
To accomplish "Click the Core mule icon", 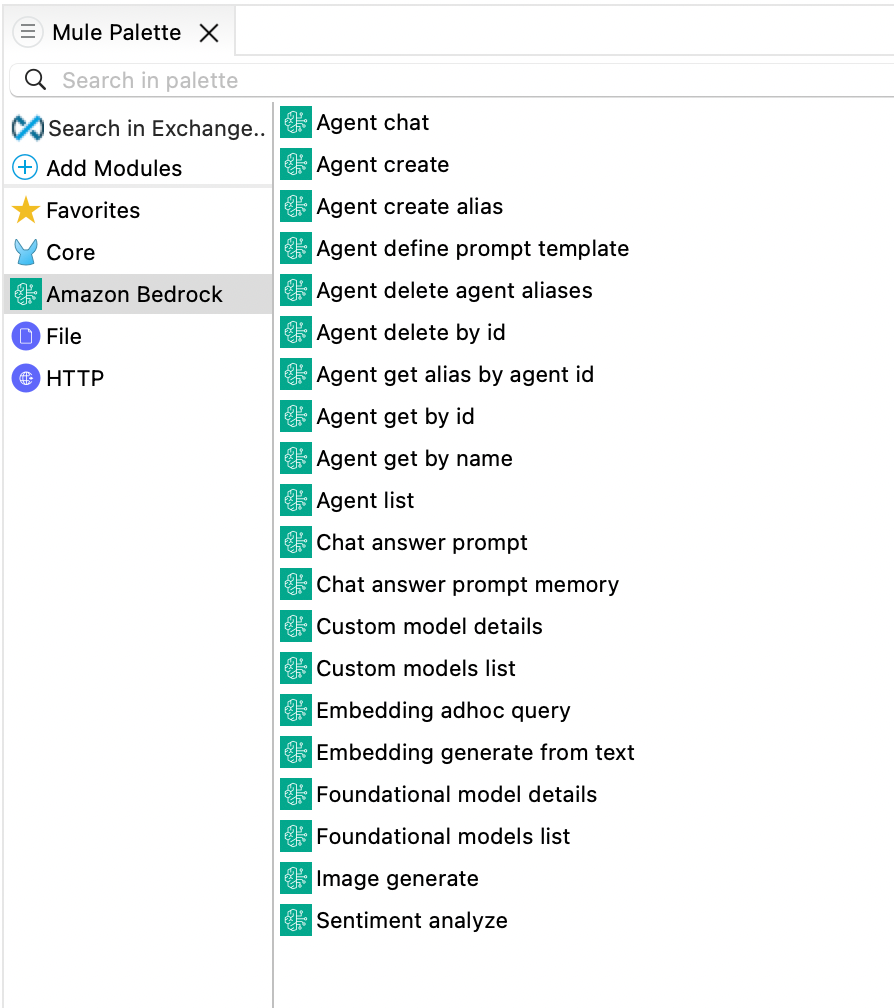I will [x=26, y=252].
